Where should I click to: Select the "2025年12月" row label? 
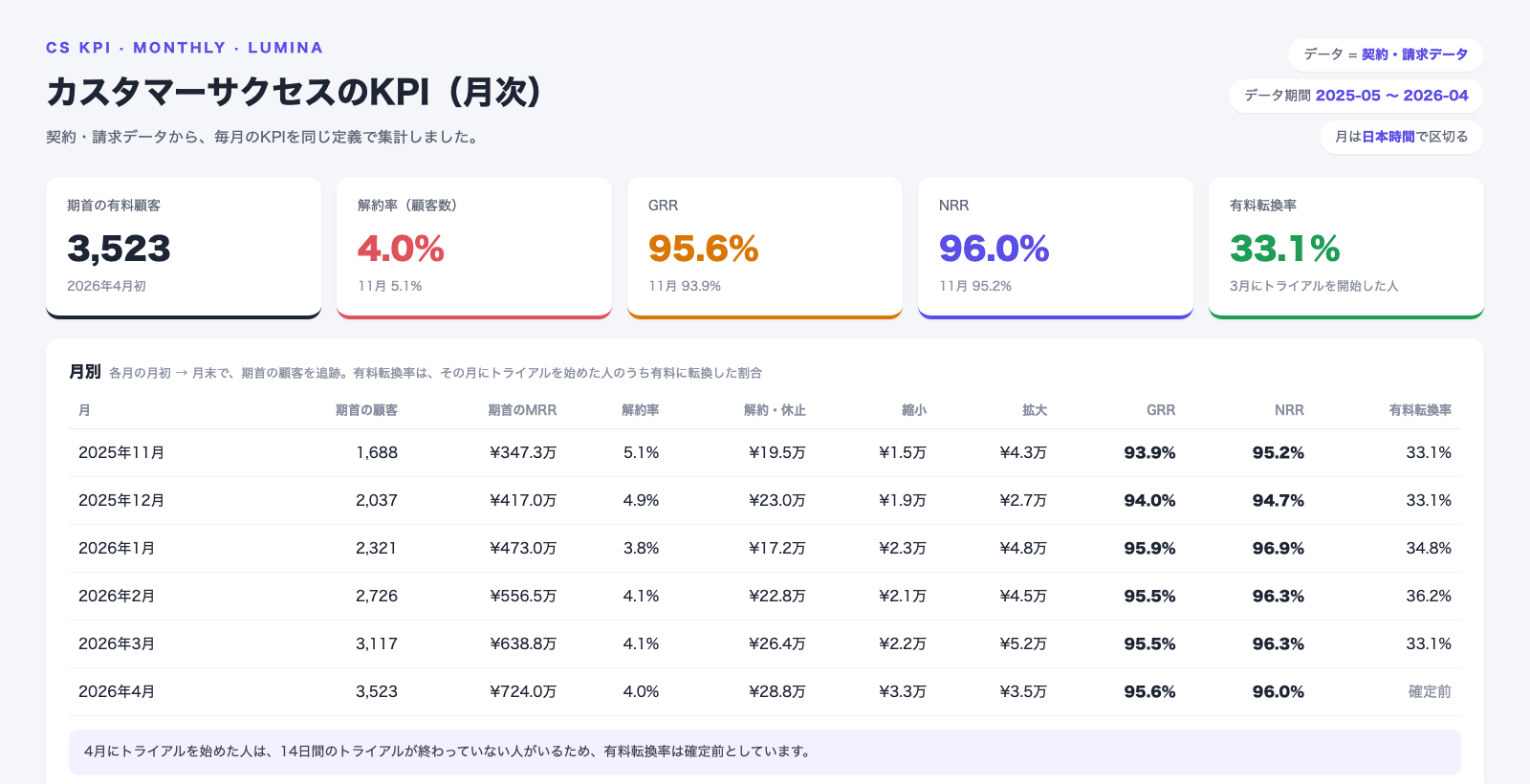tap(121, 500)
